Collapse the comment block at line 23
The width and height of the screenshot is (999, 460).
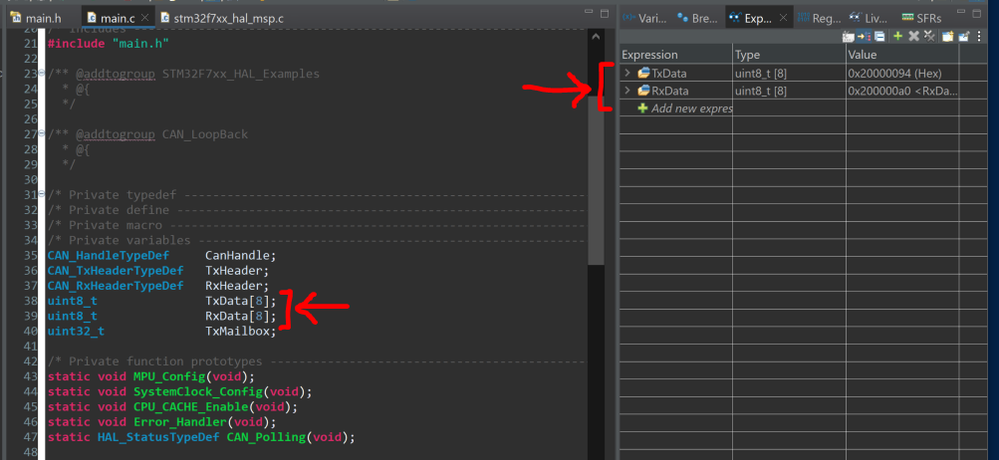pyautogui.click(x=42, y=73)
